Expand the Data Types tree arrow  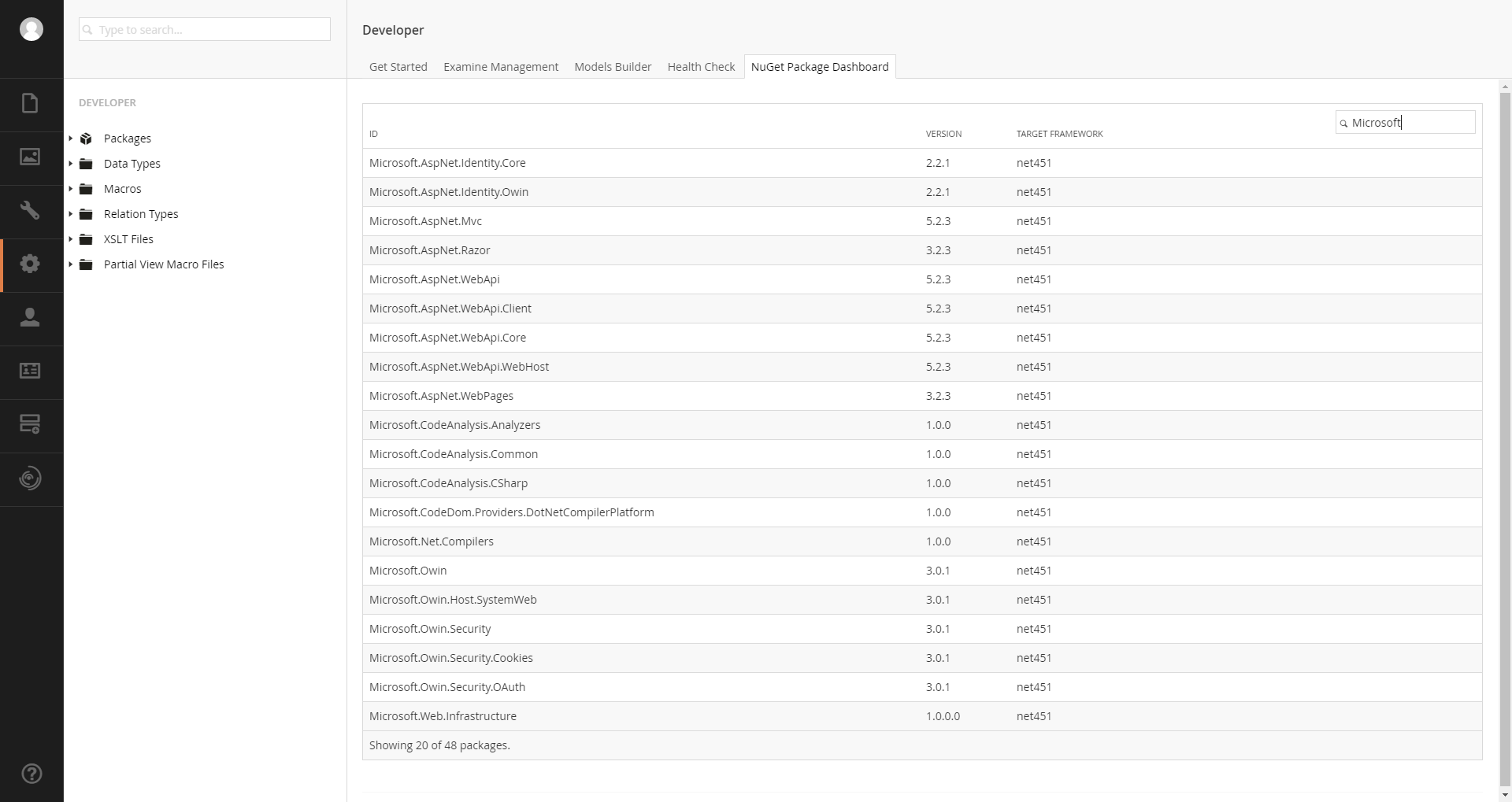point(71,164)
